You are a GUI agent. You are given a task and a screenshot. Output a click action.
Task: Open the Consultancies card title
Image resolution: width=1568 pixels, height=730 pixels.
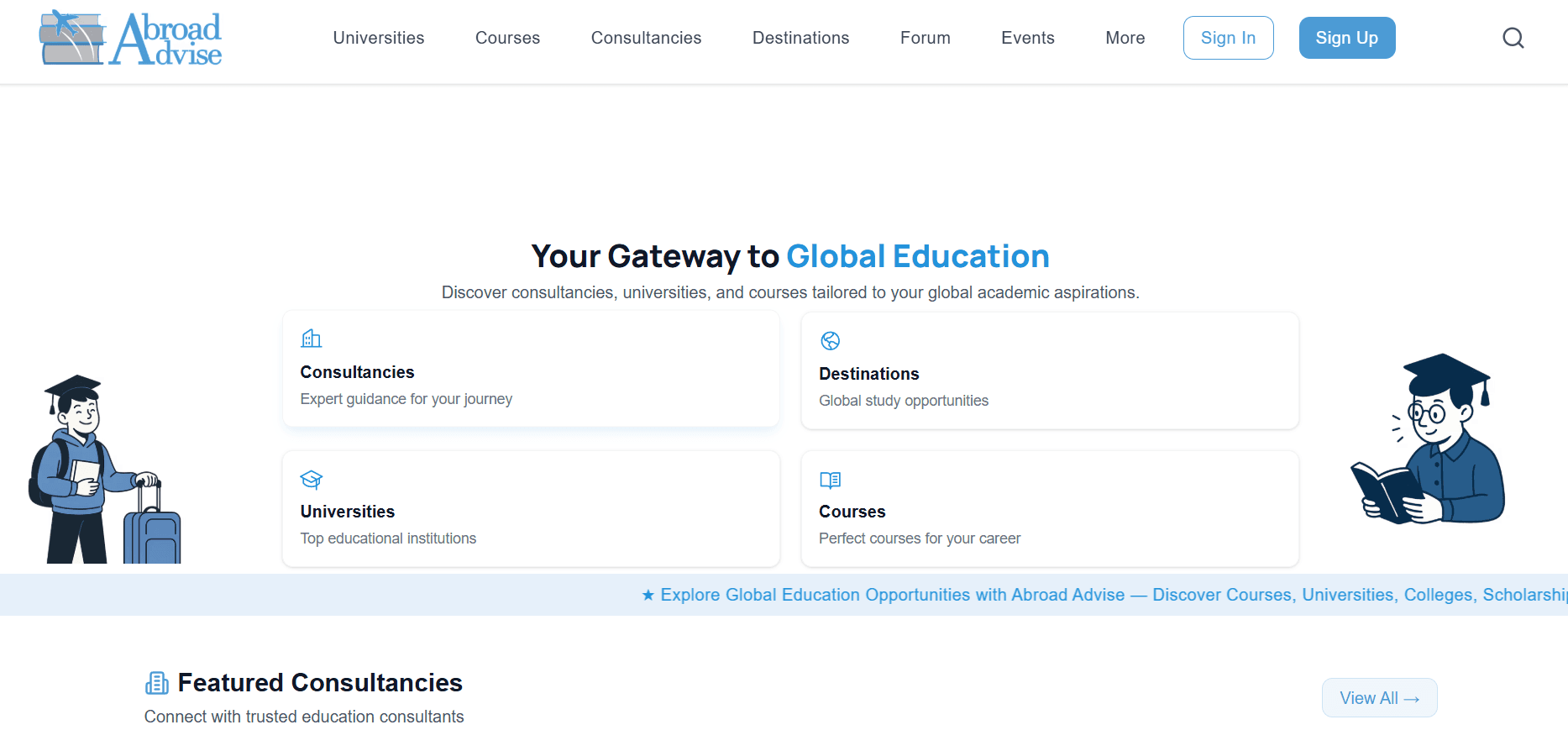tap(357, 372)
